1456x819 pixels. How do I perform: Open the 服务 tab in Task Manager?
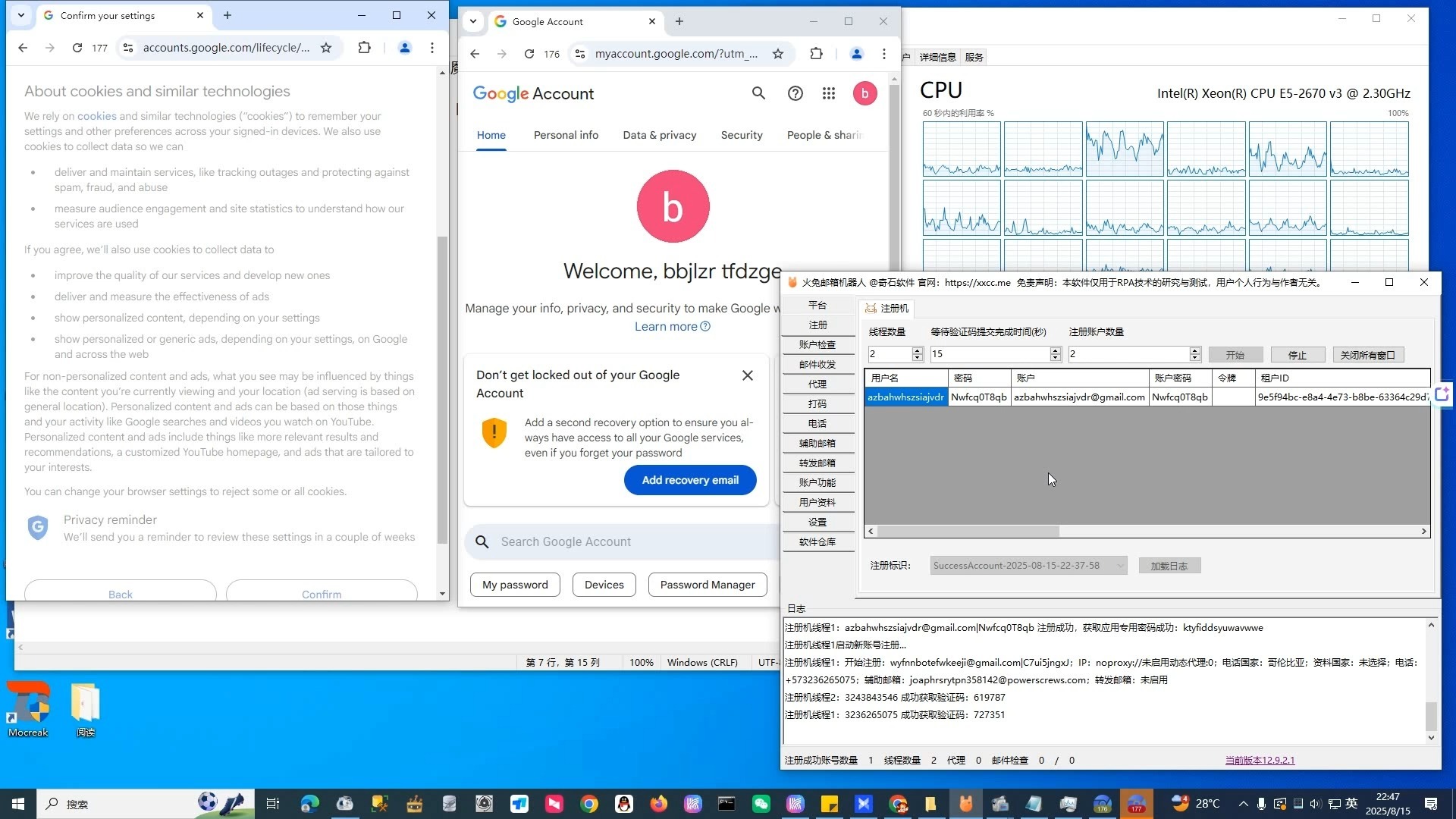pos(974,57)
